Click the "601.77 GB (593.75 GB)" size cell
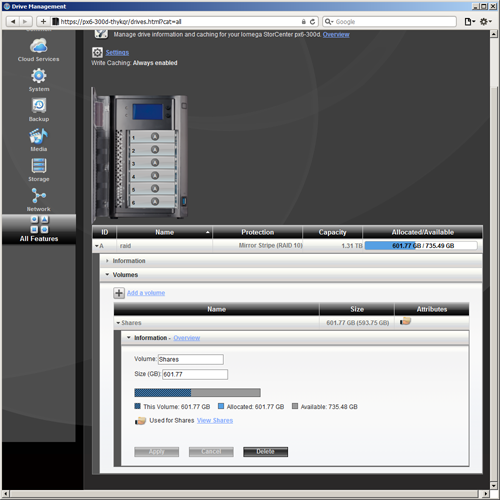500x500 pixels. pos(358,323)
